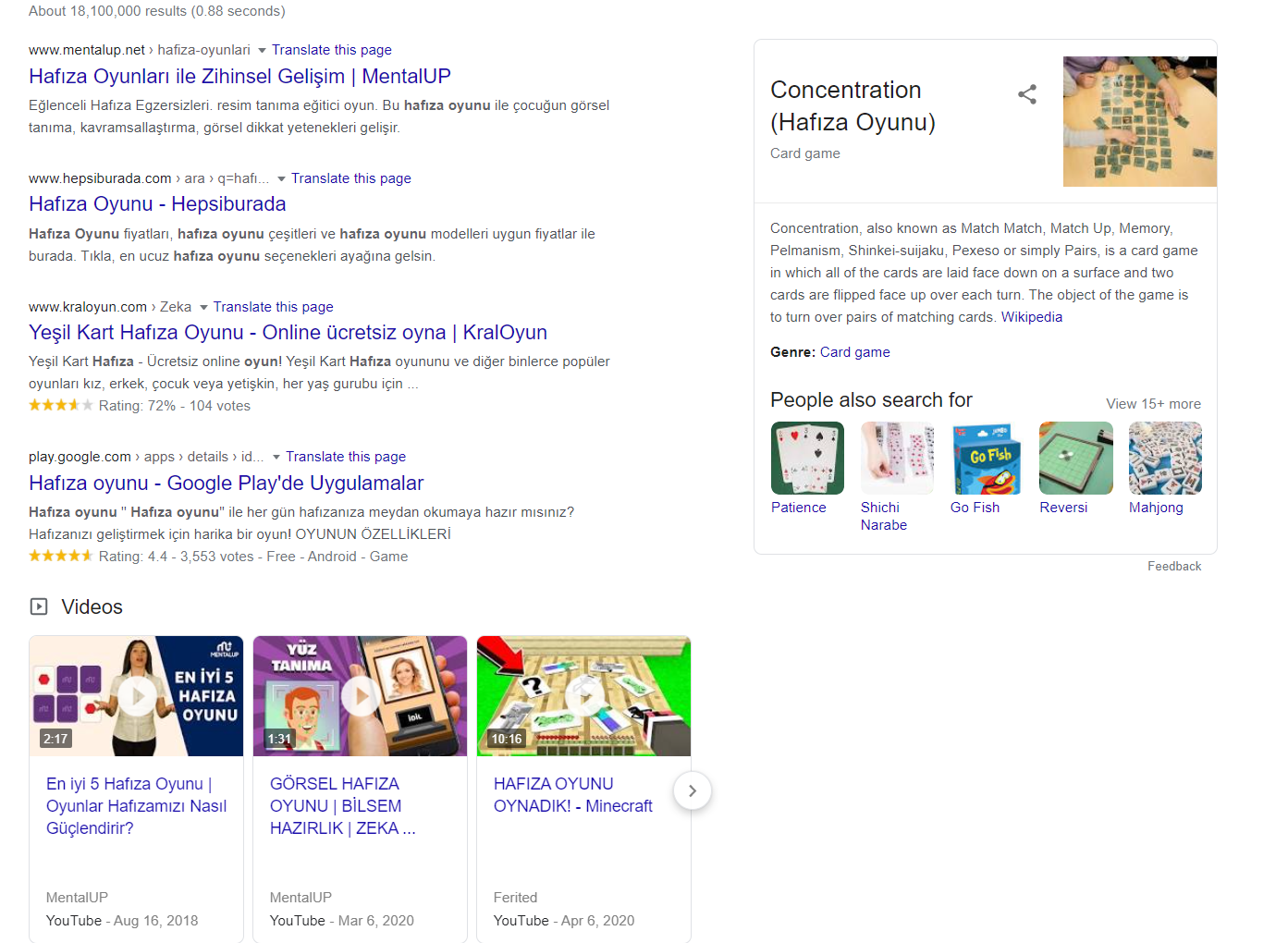Screen dimensions: 1288x943
Task: Click the 'Rating: 72% - 104 votes' text
Action: pos(175,406)
